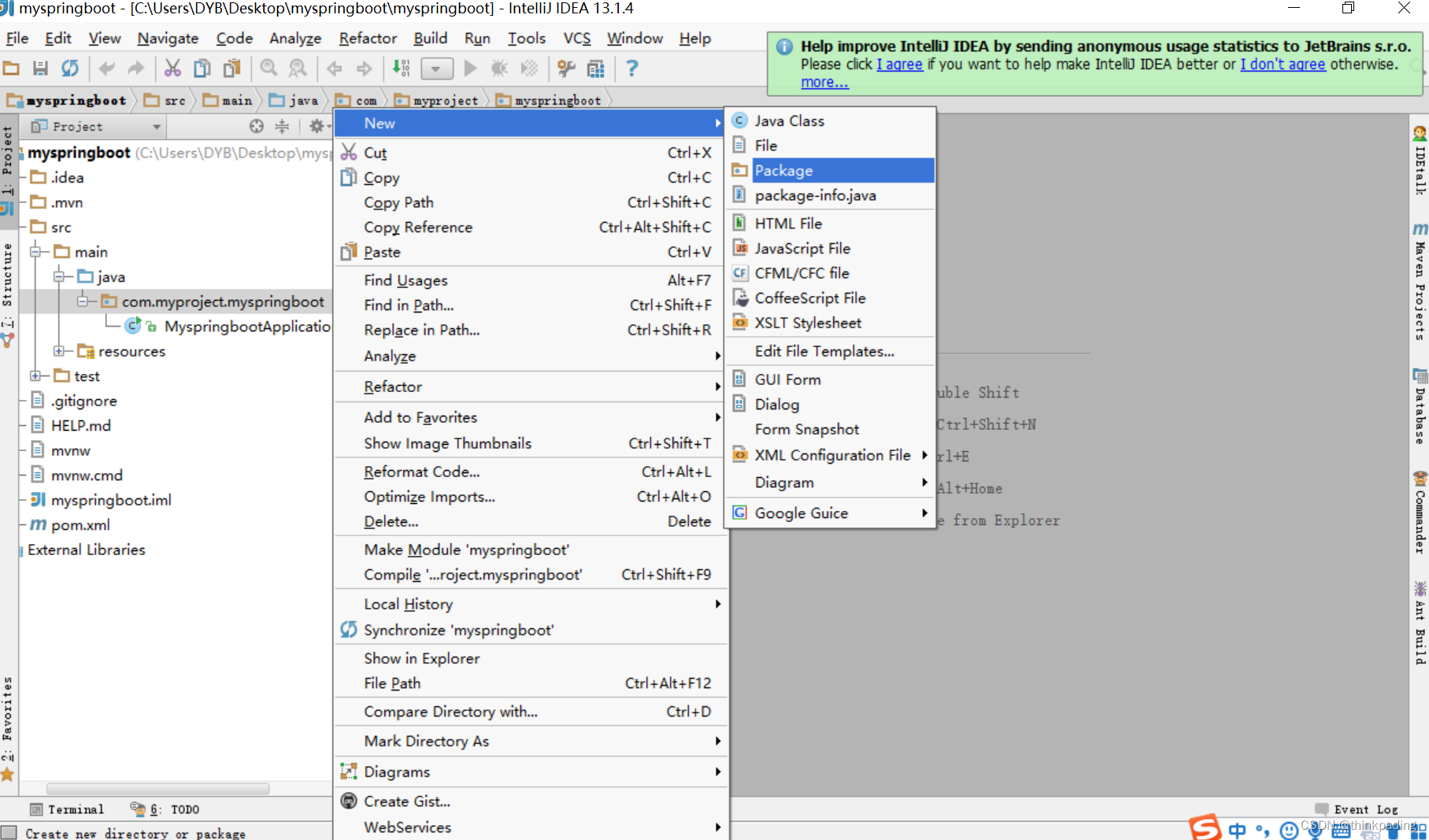1429x840 pixels.
Task: Choose Find Usages in context menu
Action: coord(531,280)
